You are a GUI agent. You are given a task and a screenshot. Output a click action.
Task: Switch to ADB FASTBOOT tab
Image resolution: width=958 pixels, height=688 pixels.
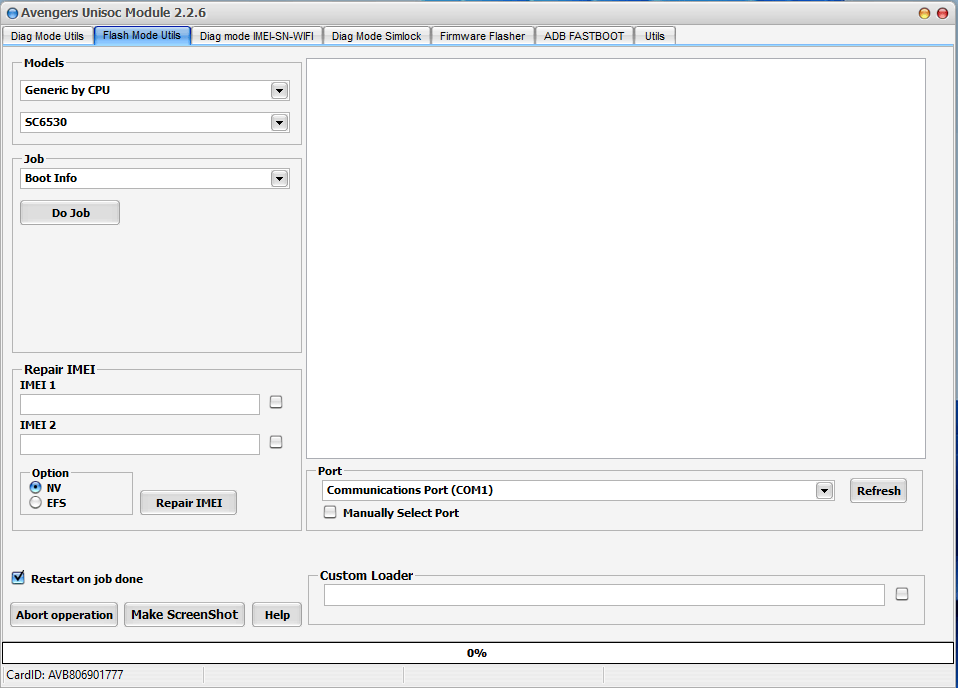click(x=584, y=36)
